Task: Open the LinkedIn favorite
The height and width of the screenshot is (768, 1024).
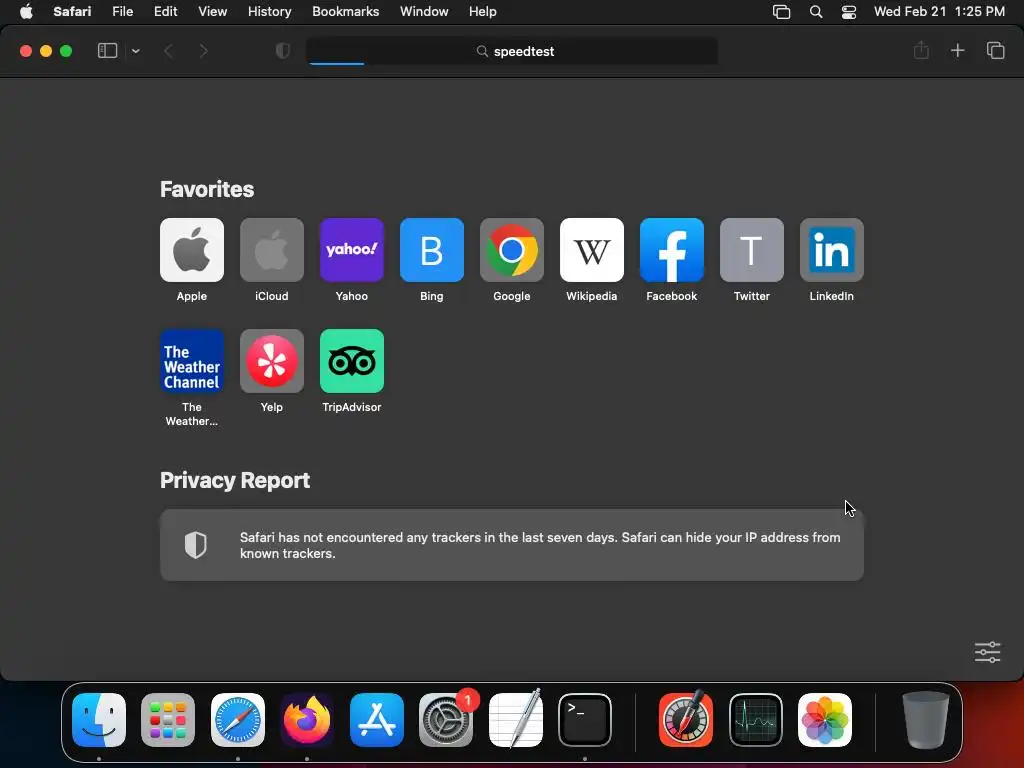Action: [x=831, y=250]
